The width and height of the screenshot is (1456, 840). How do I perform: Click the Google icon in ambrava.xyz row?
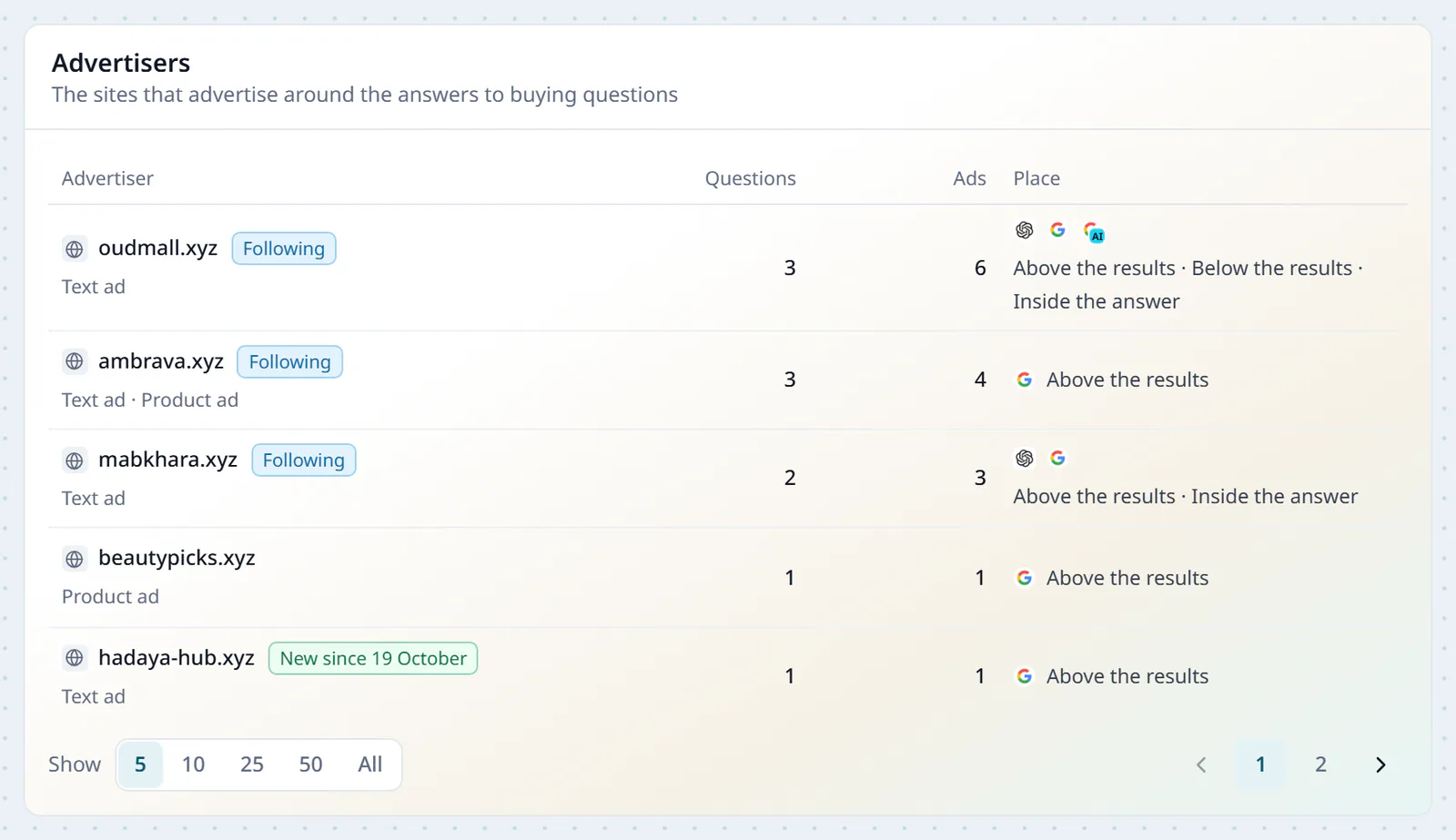1025,380
